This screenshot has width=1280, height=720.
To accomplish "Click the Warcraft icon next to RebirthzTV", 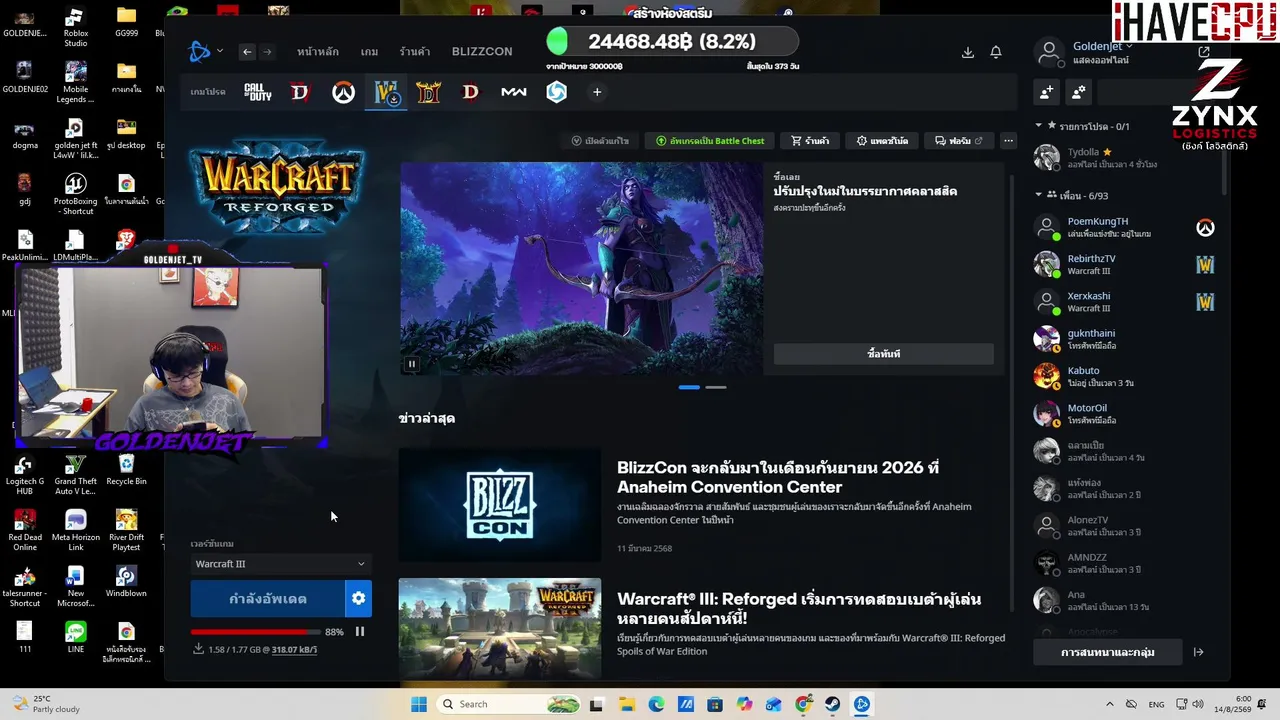I will 1205,265.
